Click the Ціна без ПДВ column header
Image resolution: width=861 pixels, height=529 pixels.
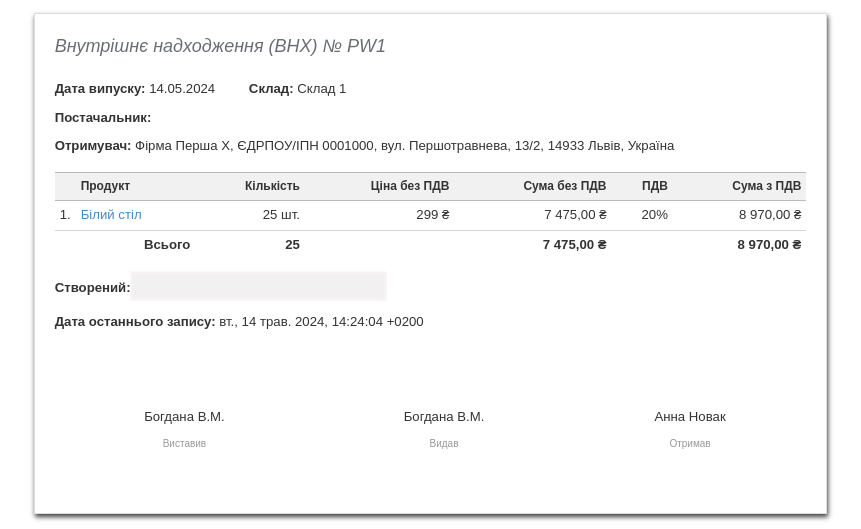pos(409,186)
